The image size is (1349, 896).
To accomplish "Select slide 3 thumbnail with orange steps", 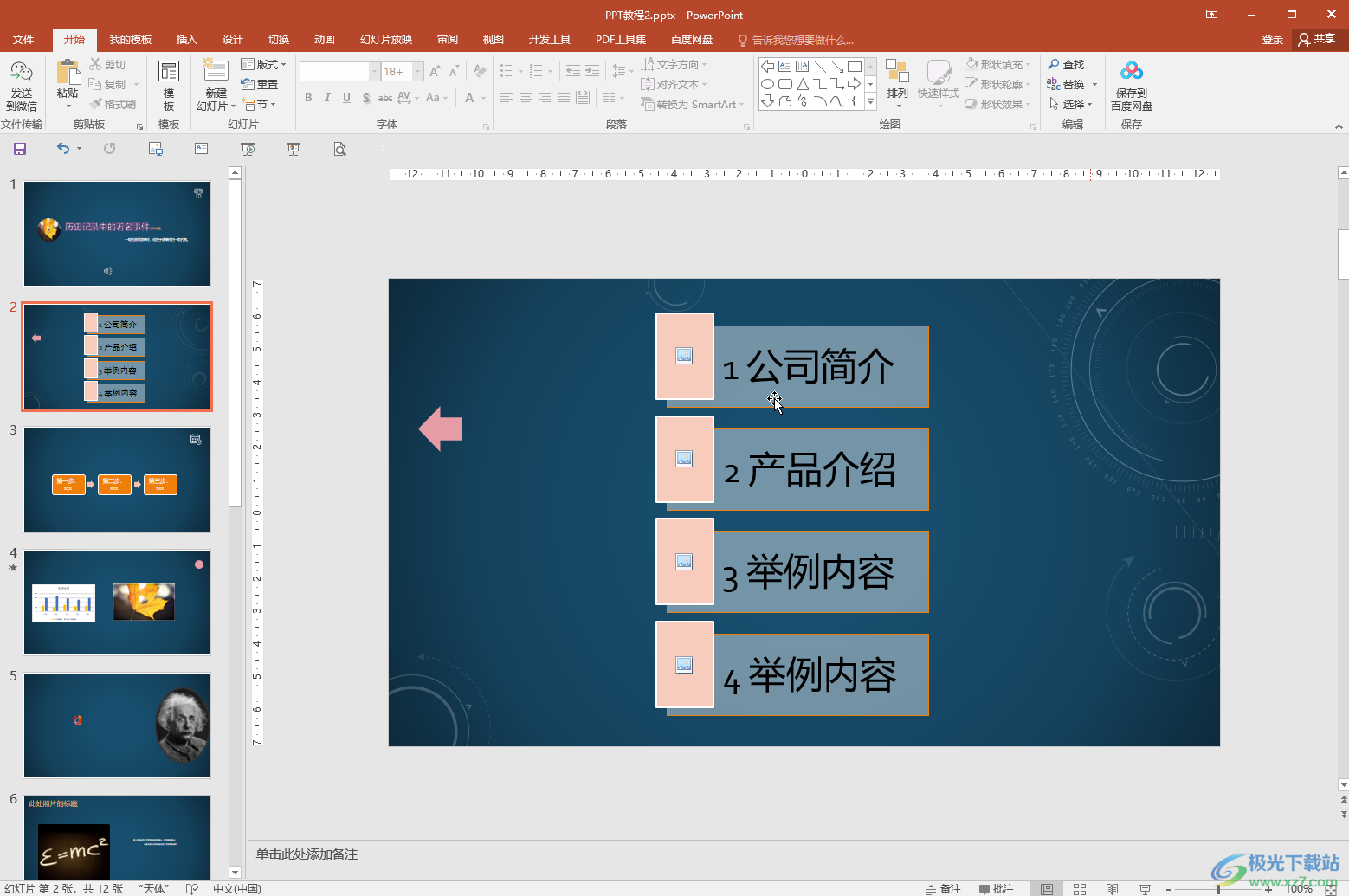I will point(117,480).
